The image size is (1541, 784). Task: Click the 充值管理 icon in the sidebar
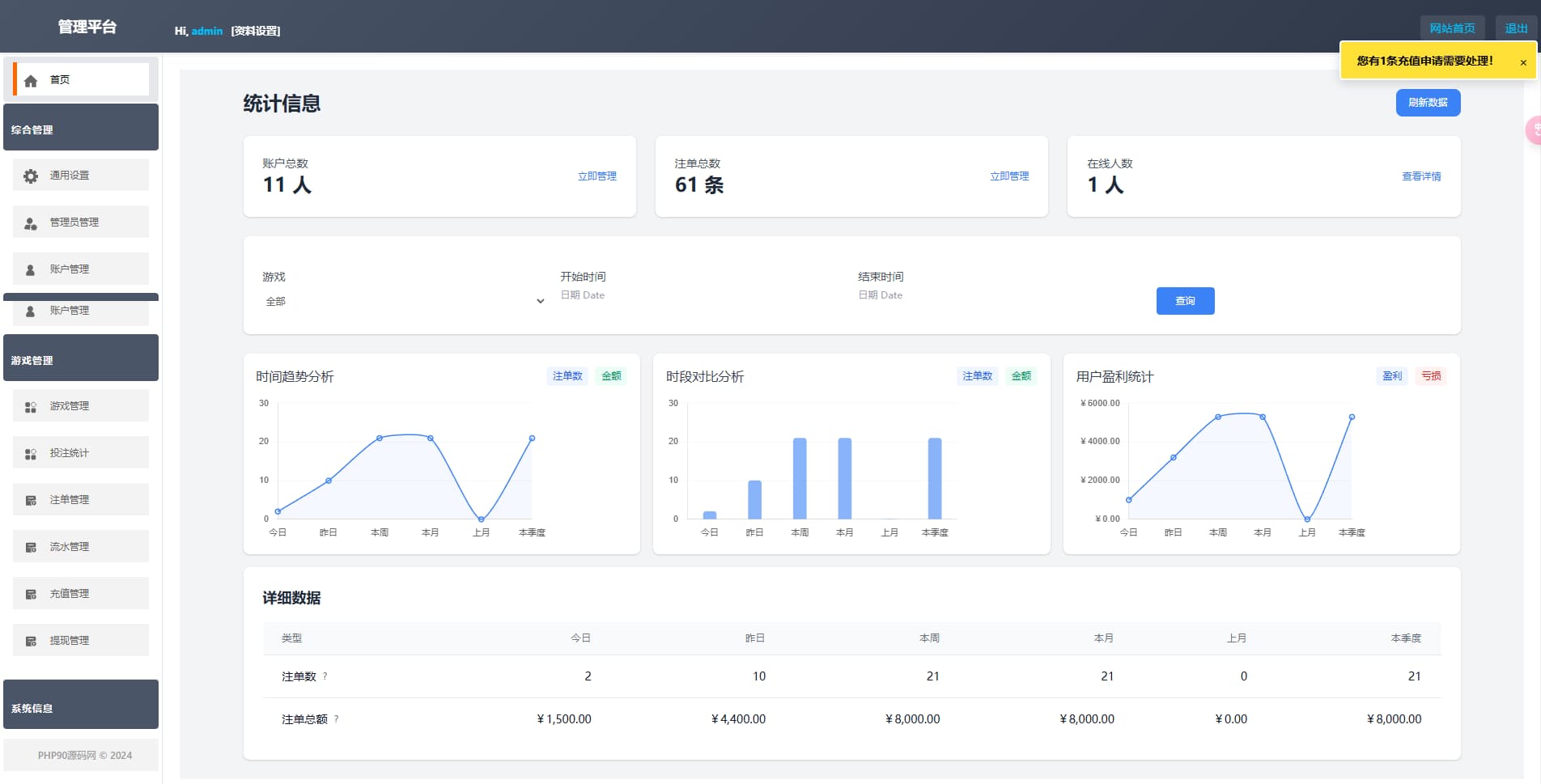click(31, 595)
